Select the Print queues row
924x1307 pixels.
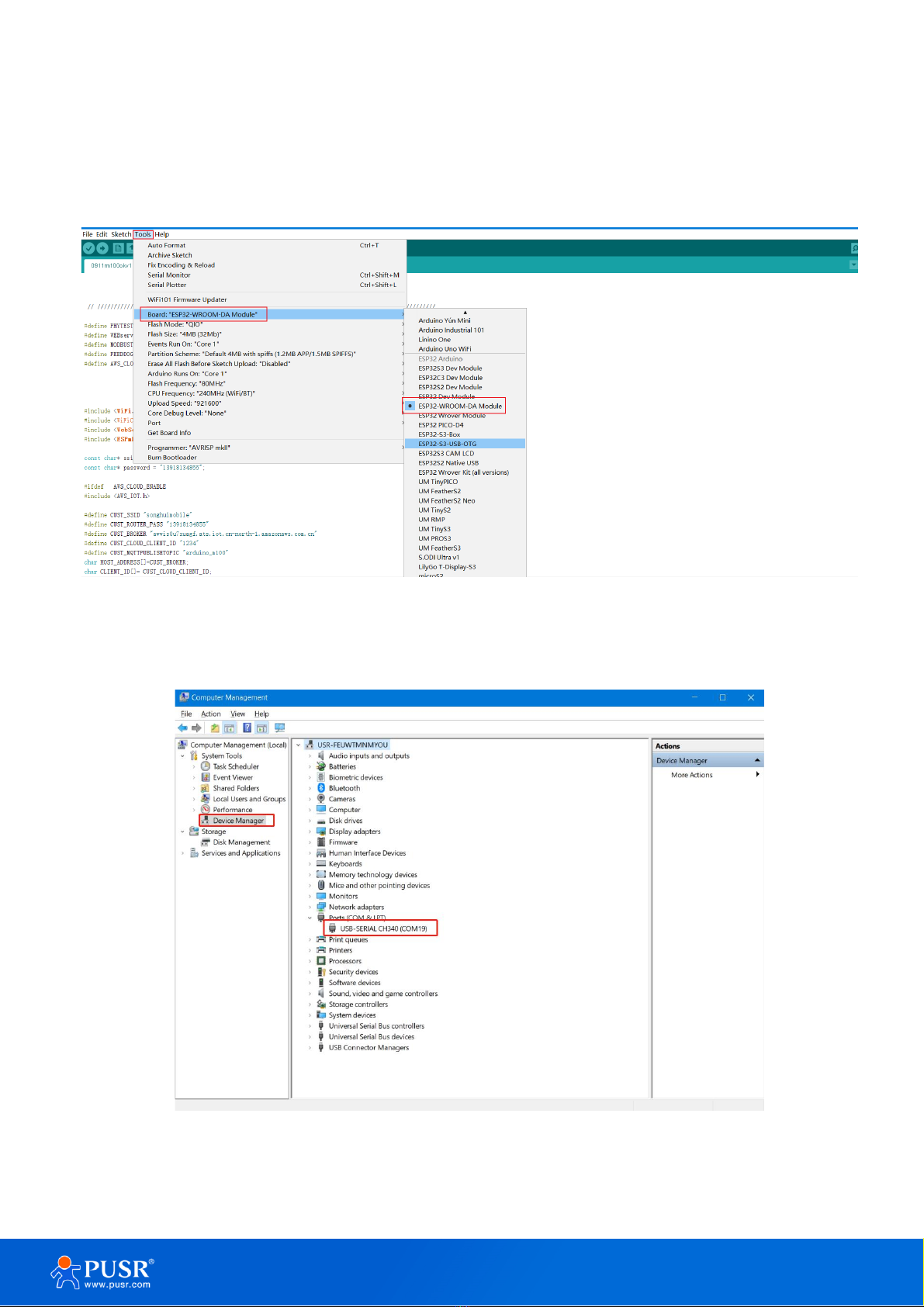(x=348, y=939)
